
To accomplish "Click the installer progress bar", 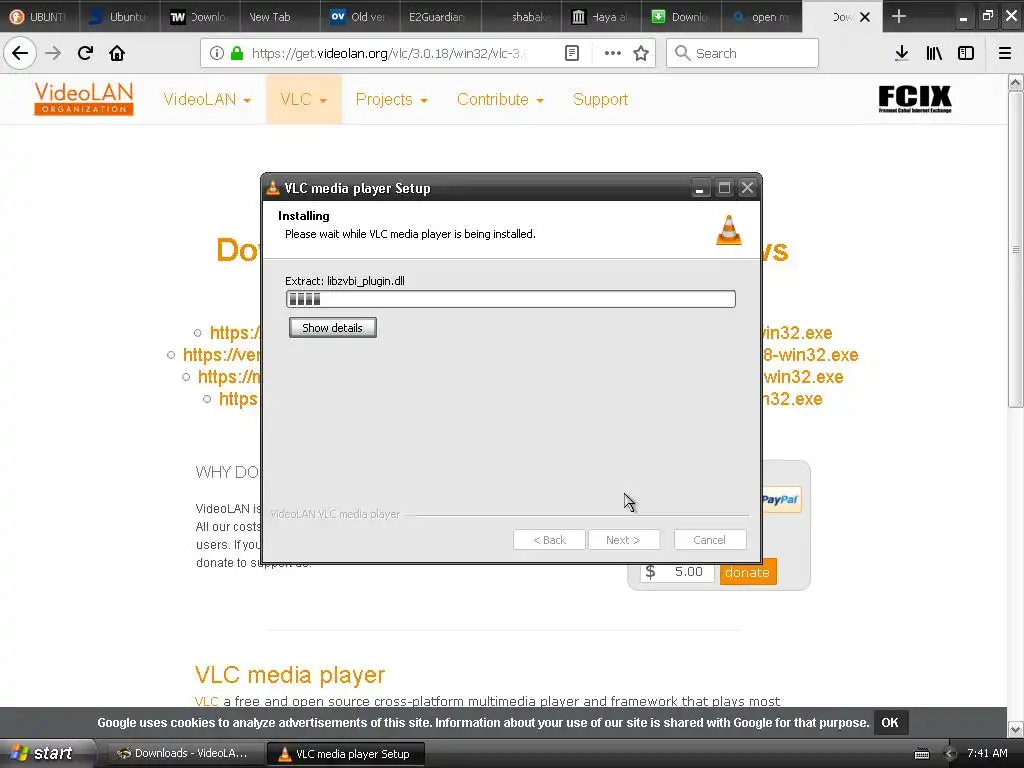I will (x=511, y=299).
